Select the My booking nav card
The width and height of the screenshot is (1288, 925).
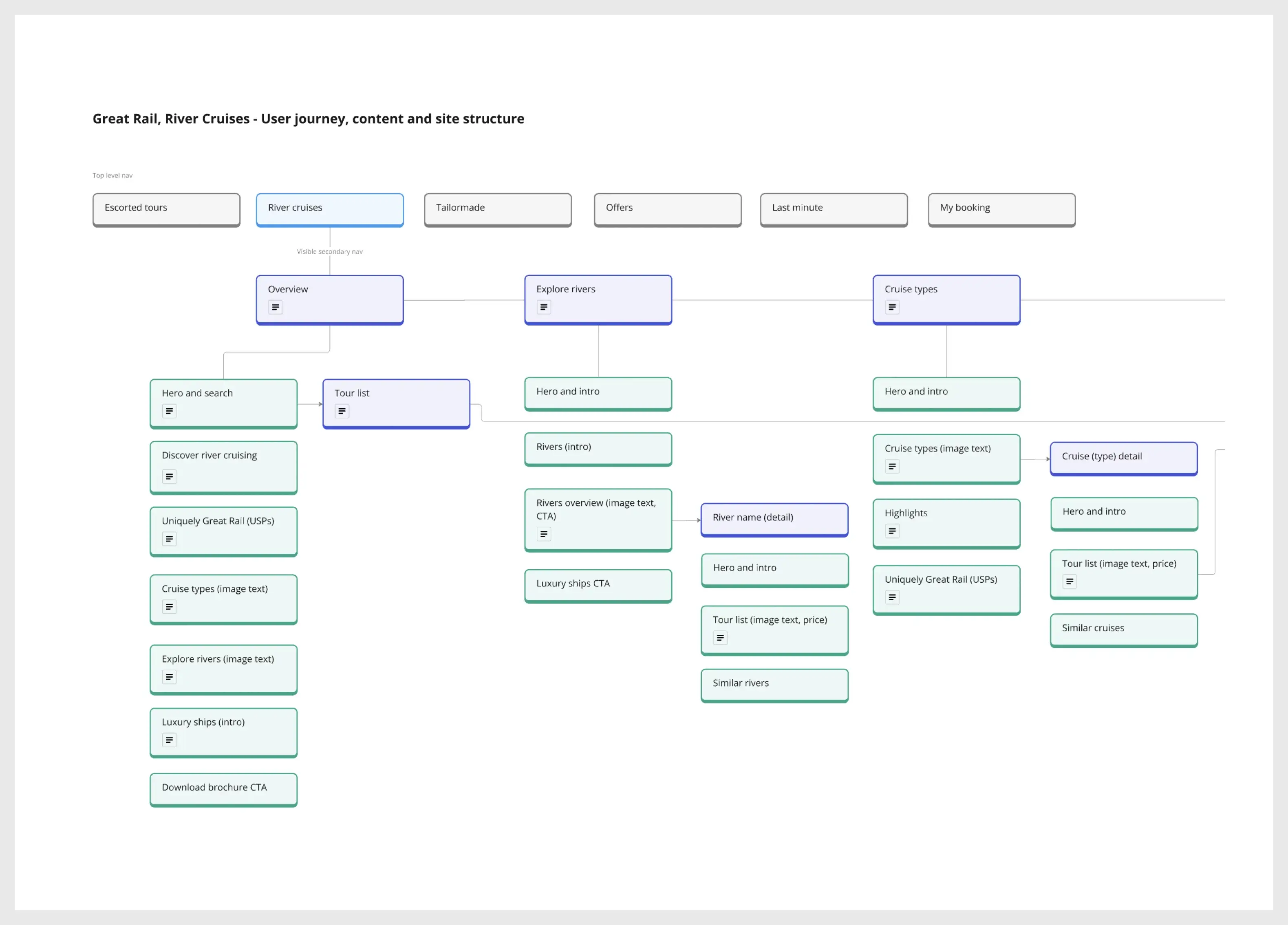click(x=1001, y=209)
